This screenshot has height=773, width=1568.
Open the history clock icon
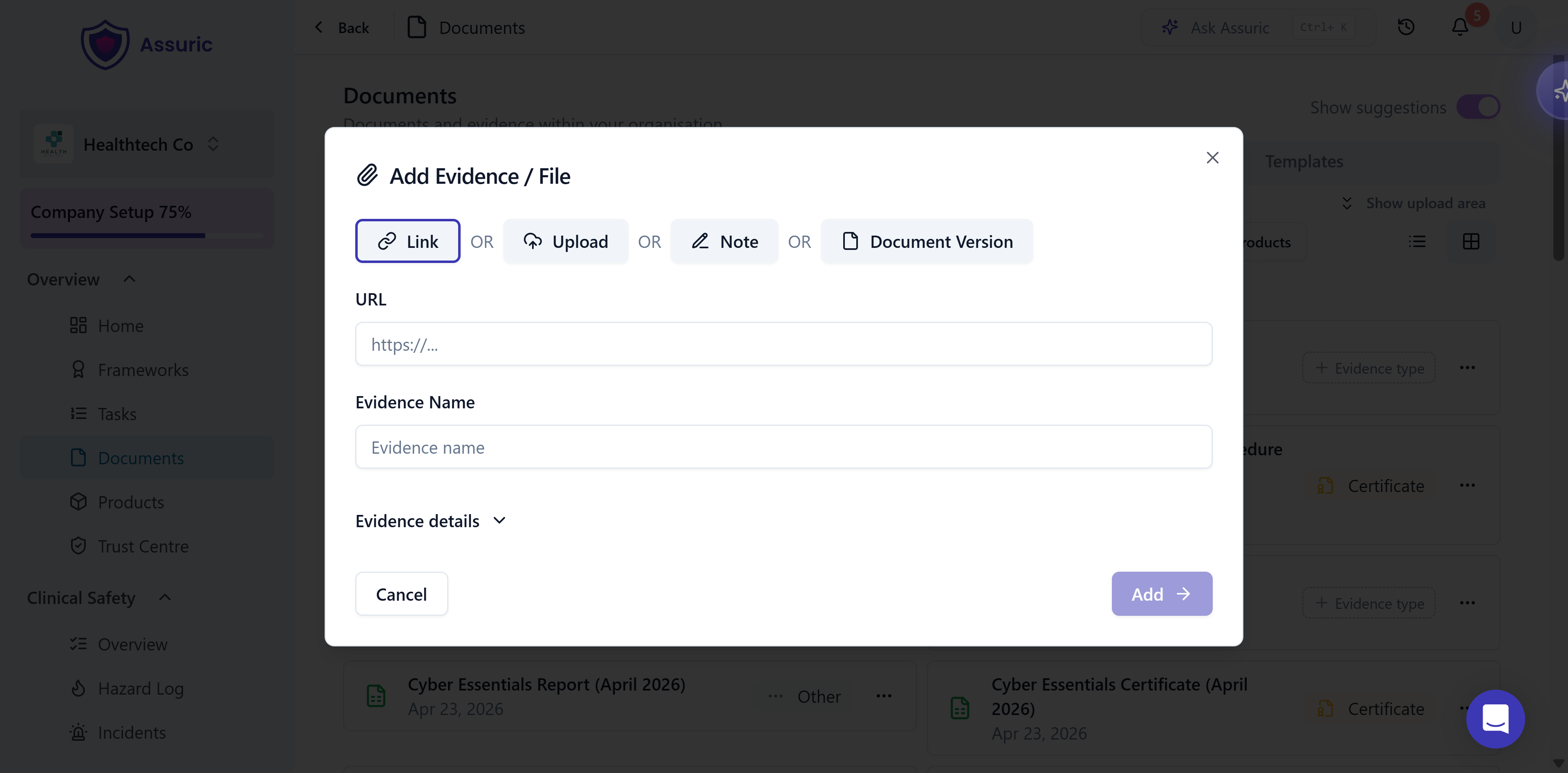point(1405,27)
